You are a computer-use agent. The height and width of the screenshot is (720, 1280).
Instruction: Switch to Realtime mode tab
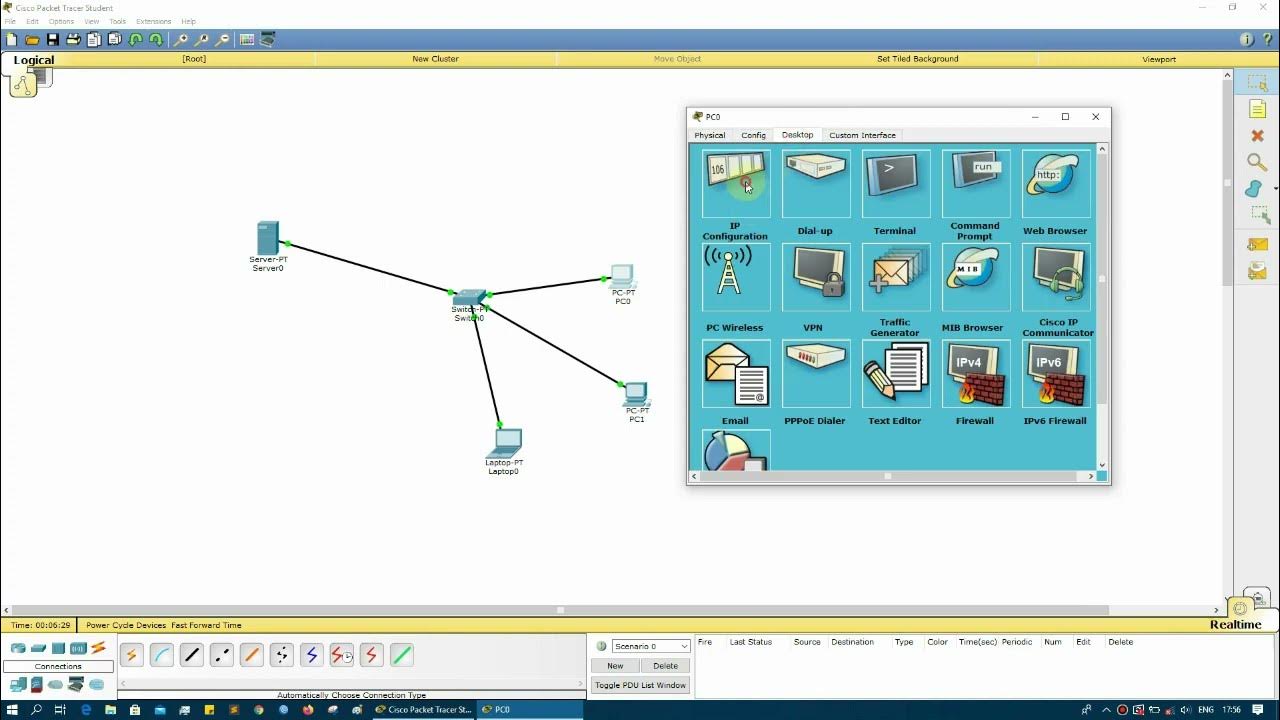tap(1235, 625)
